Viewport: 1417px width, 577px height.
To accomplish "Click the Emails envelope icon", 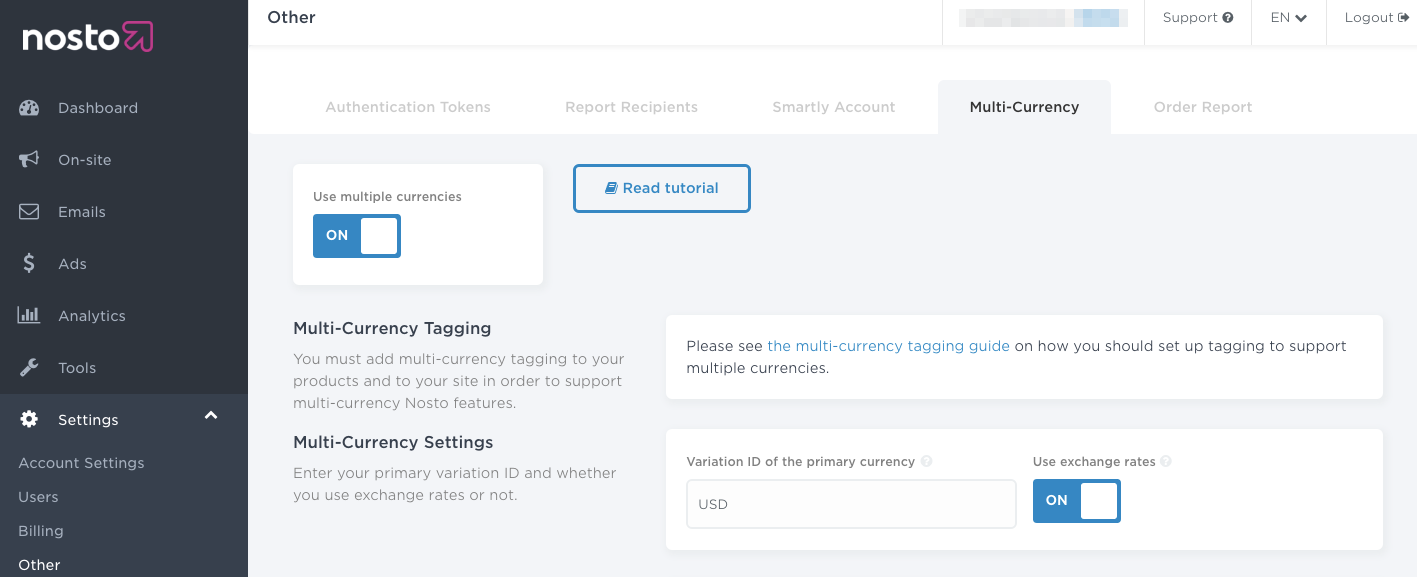I will [x=29, y=212].
